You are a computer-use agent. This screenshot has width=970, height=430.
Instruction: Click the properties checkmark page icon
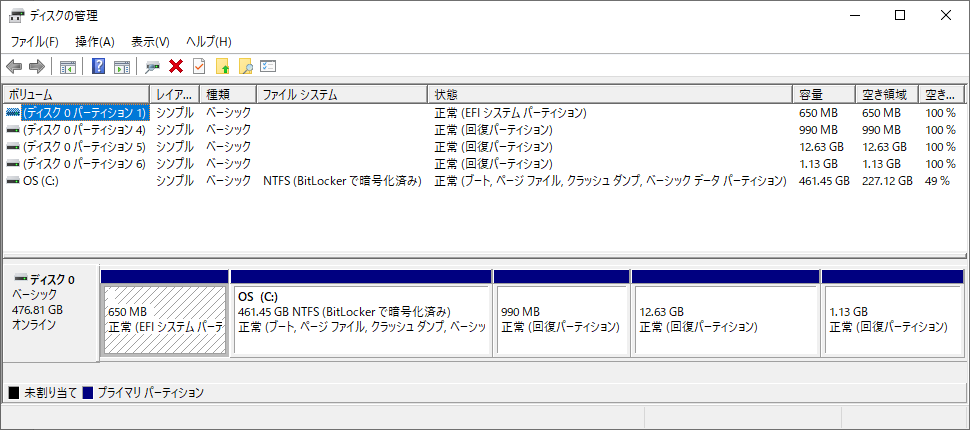(x=199, y=66)
